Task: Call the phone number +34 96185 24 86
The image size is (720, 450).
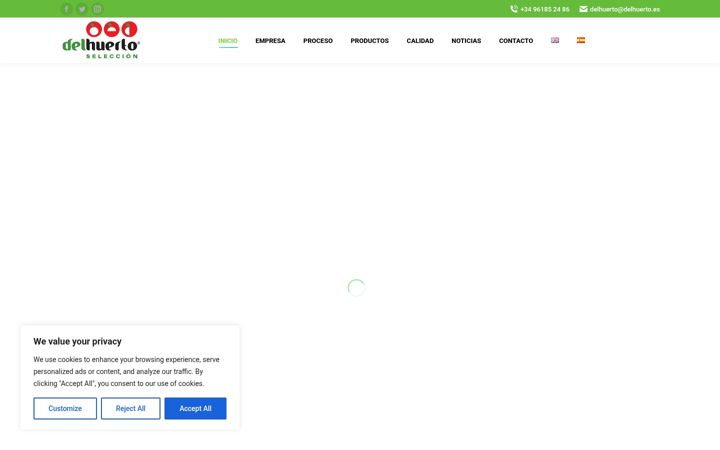Action: pyautogui.click(x=545, y=9)
